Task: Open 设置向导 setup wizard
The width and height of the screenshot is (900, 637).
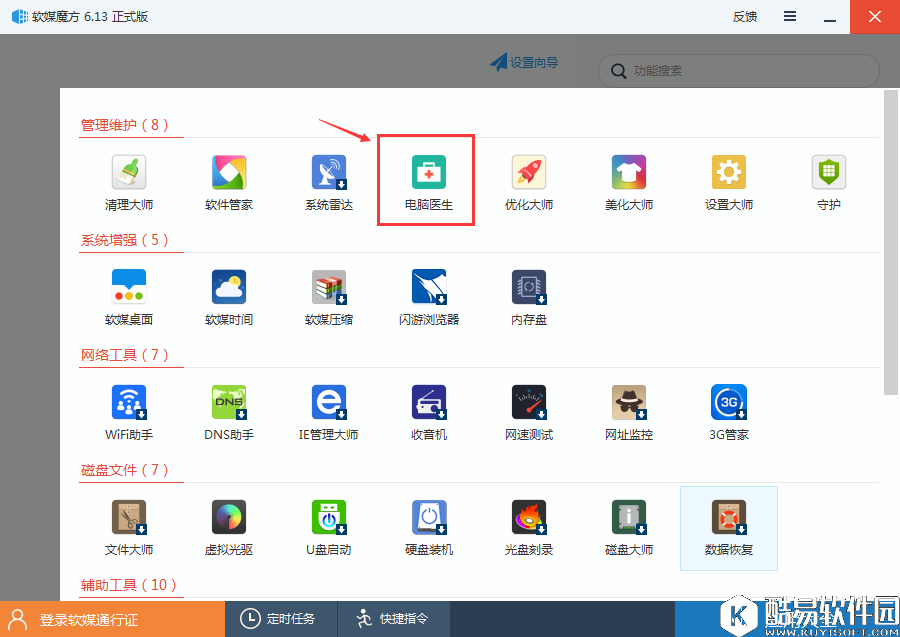Action: 524,63
